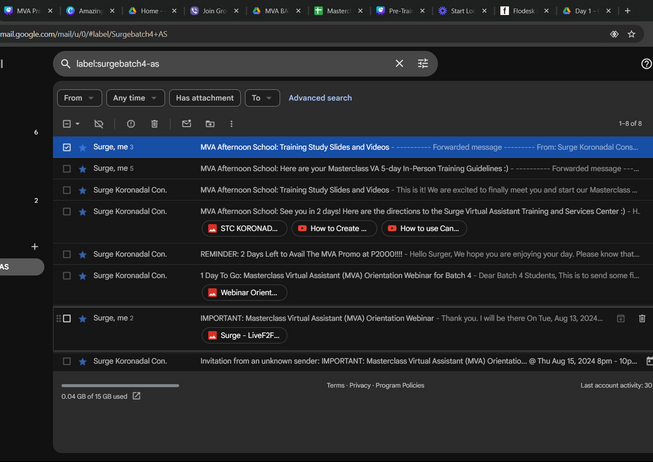Open the REMINDER 2 Days Left email
Screen dimensions: 653x462
pos(353,254)
